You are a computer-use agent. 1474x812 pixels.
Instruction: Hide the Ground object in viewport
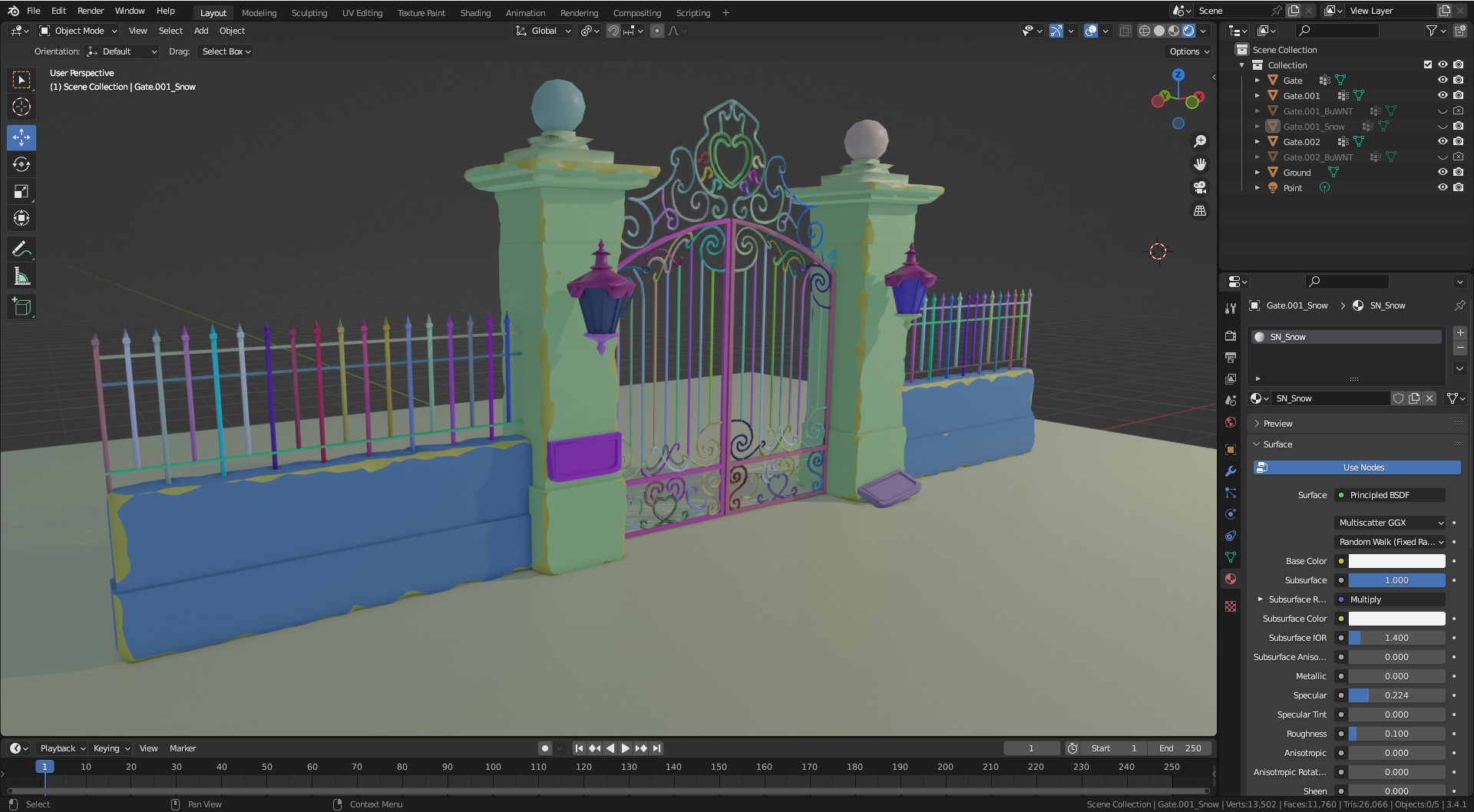(1443, 173)
